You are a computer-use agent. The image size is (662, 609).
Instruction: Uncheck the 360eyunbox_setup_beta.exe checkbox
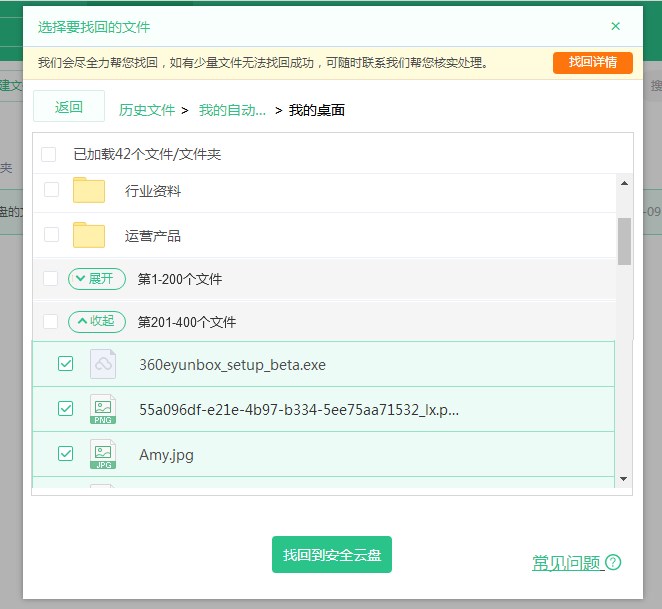point(66,364)
